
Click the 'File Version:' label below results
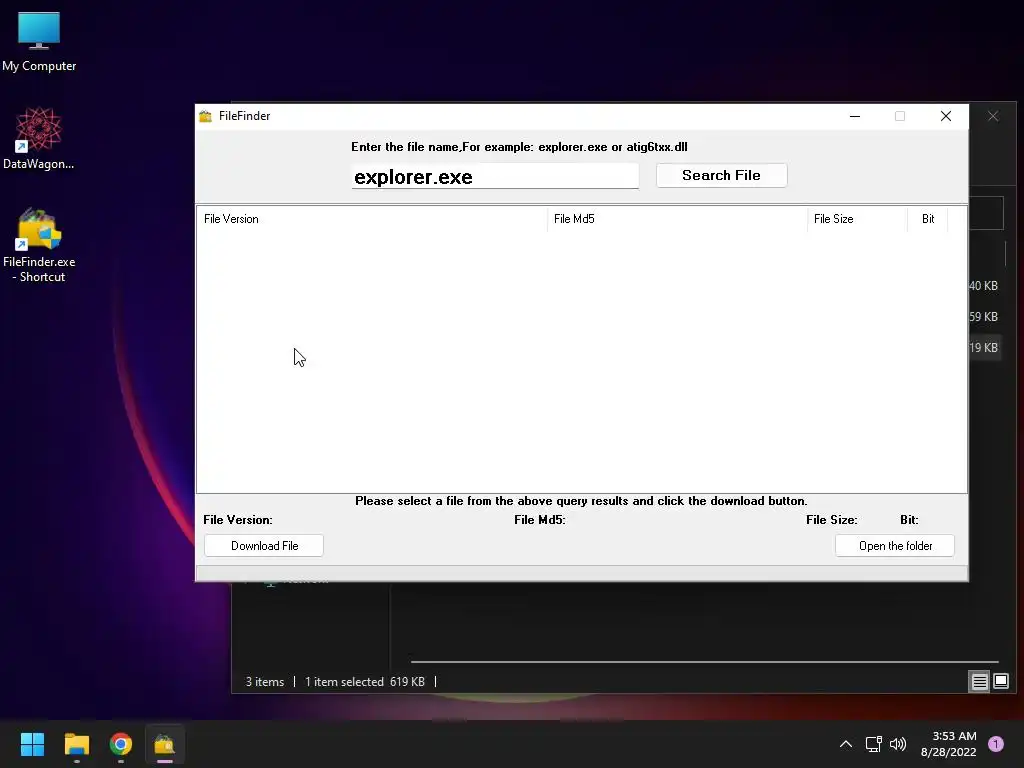238,520
